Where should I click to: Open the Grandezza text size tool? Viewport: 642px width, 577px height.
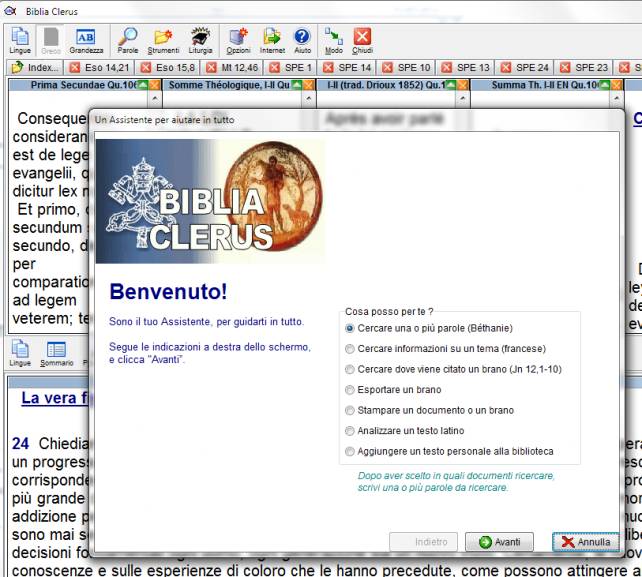click(86, 41)
